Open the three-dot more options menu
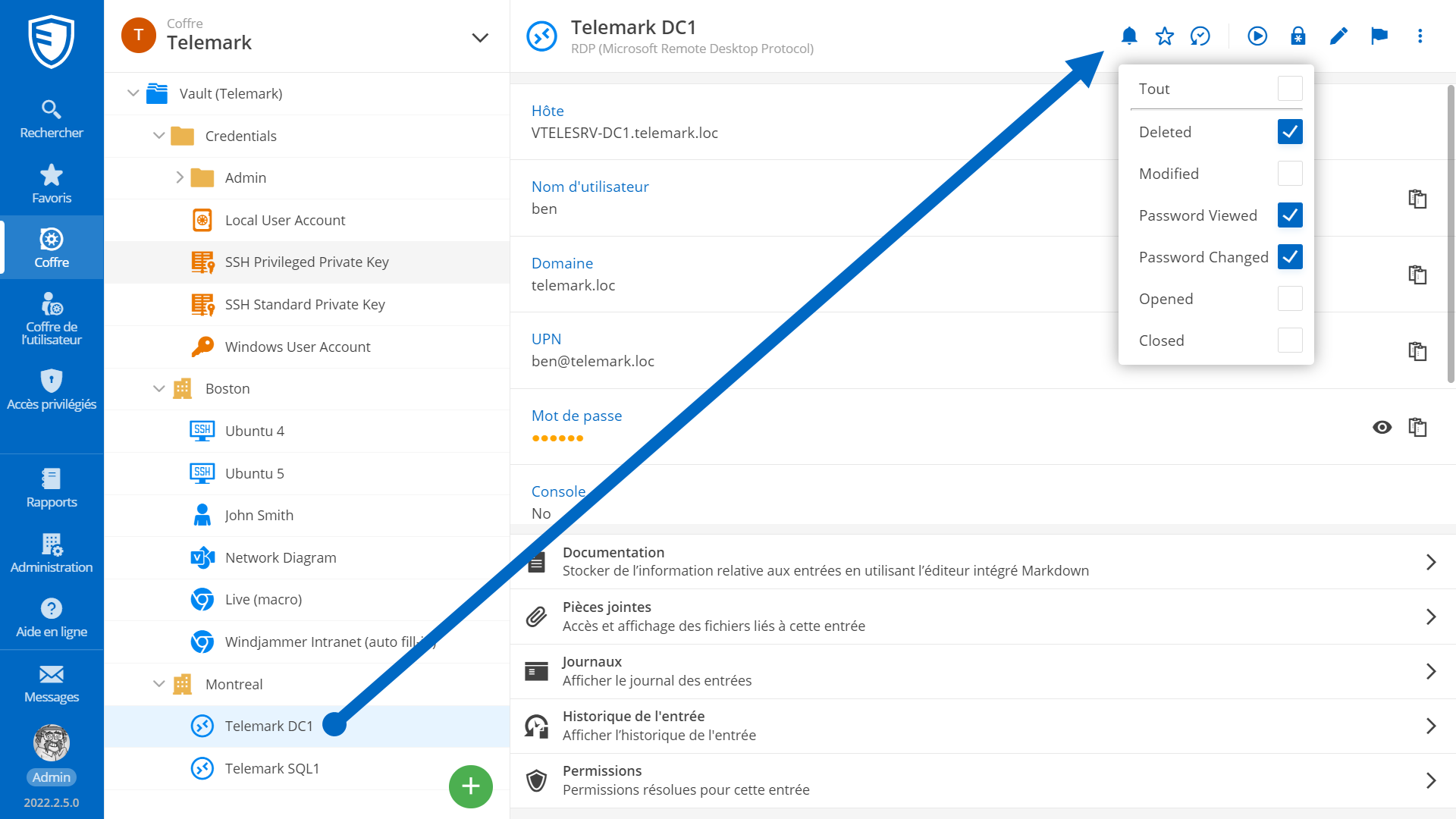Image resolution: width=1456 pixels, height=819 pixels. tap(1420, 36)
